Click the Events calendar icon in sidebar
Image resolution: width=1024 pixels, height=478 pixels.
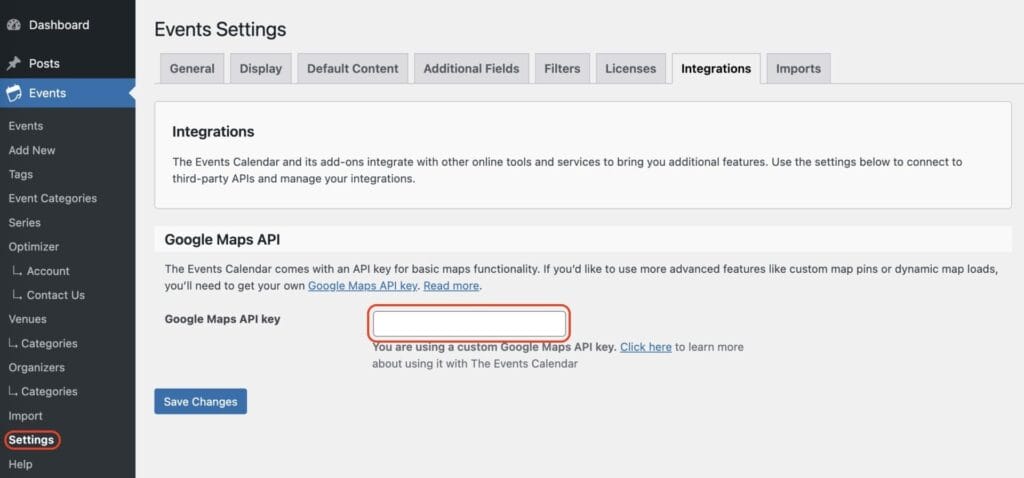pyautogui.click(x=14, y=93)
